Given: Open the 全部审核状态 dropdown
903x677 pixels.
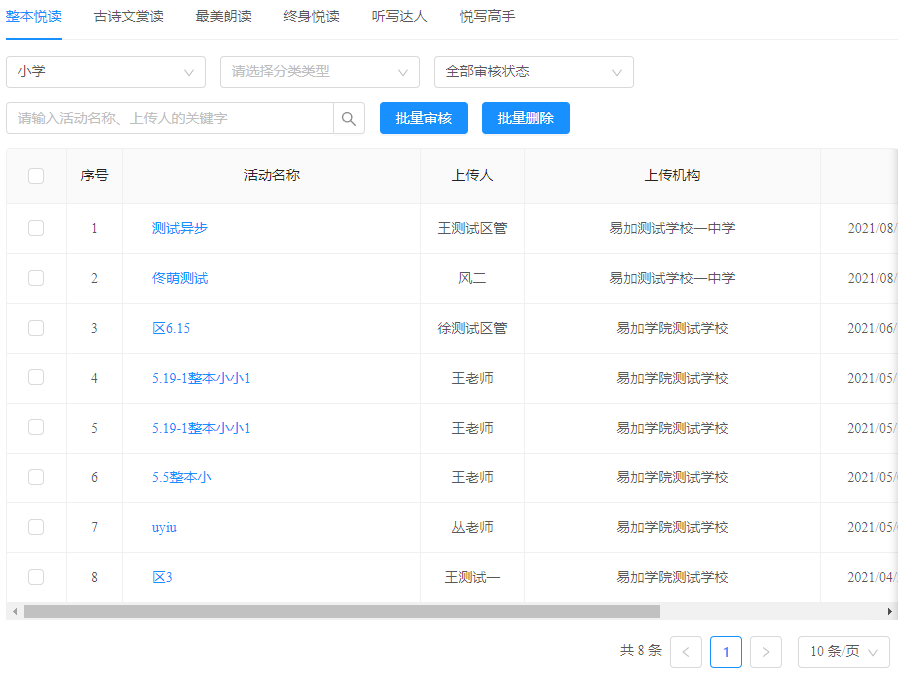Looking at the screenshot, I should (534, 72).
